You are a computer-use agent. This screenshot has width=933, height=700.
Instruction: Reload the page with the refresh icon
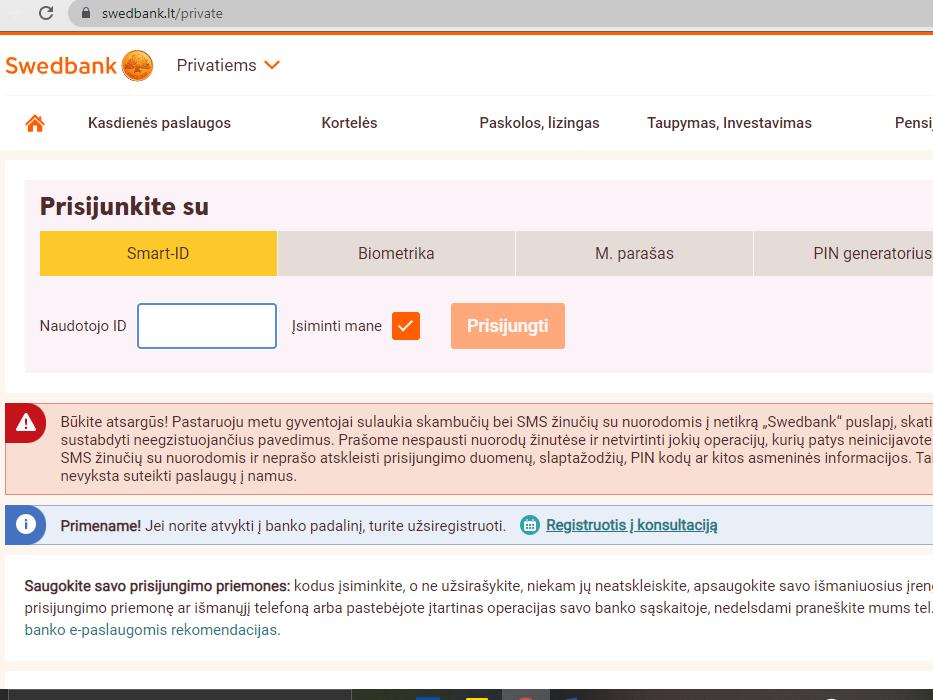46,13
